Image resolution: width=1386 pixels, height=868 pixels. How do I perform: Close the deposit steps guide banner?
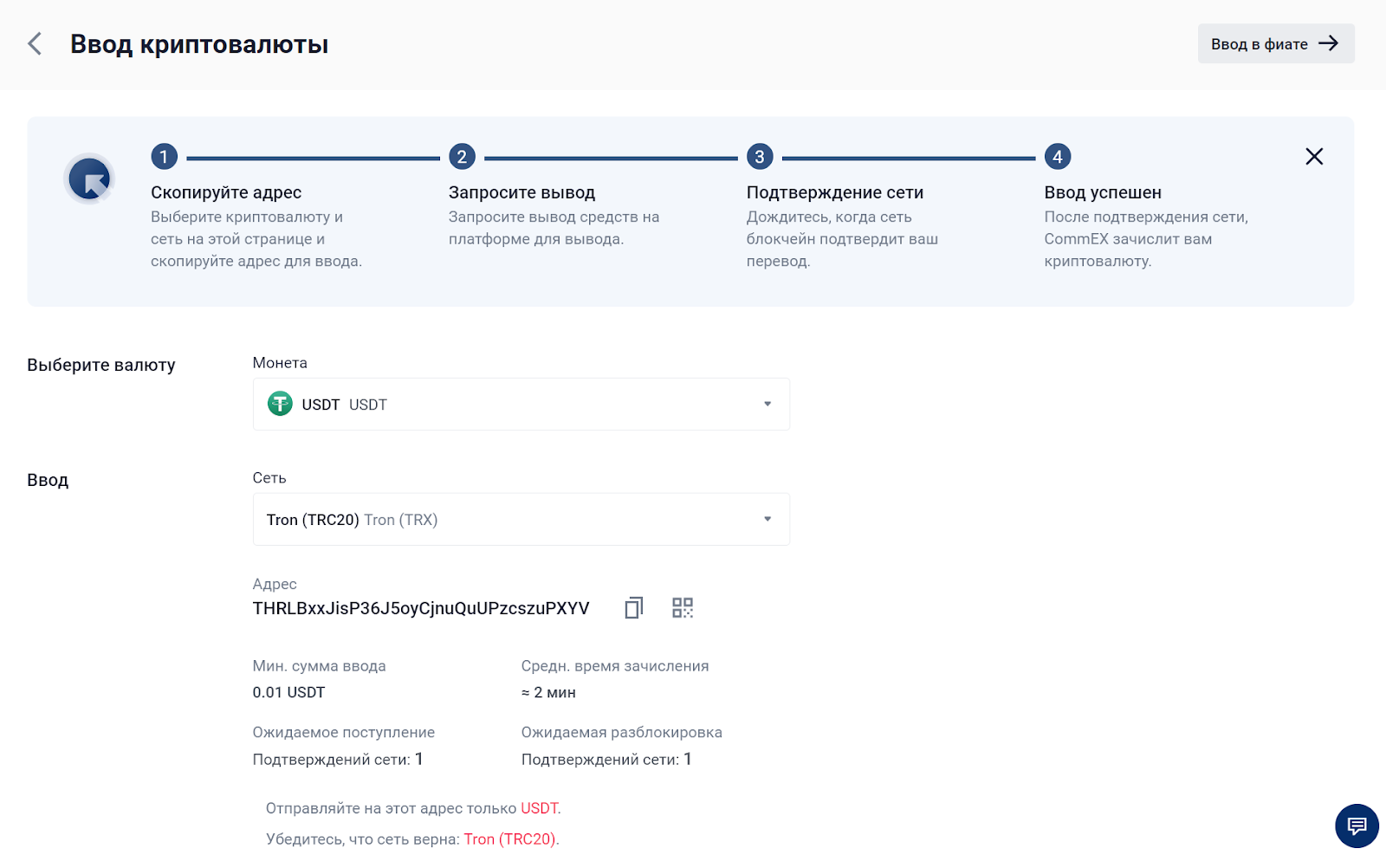coord(1313,157)
